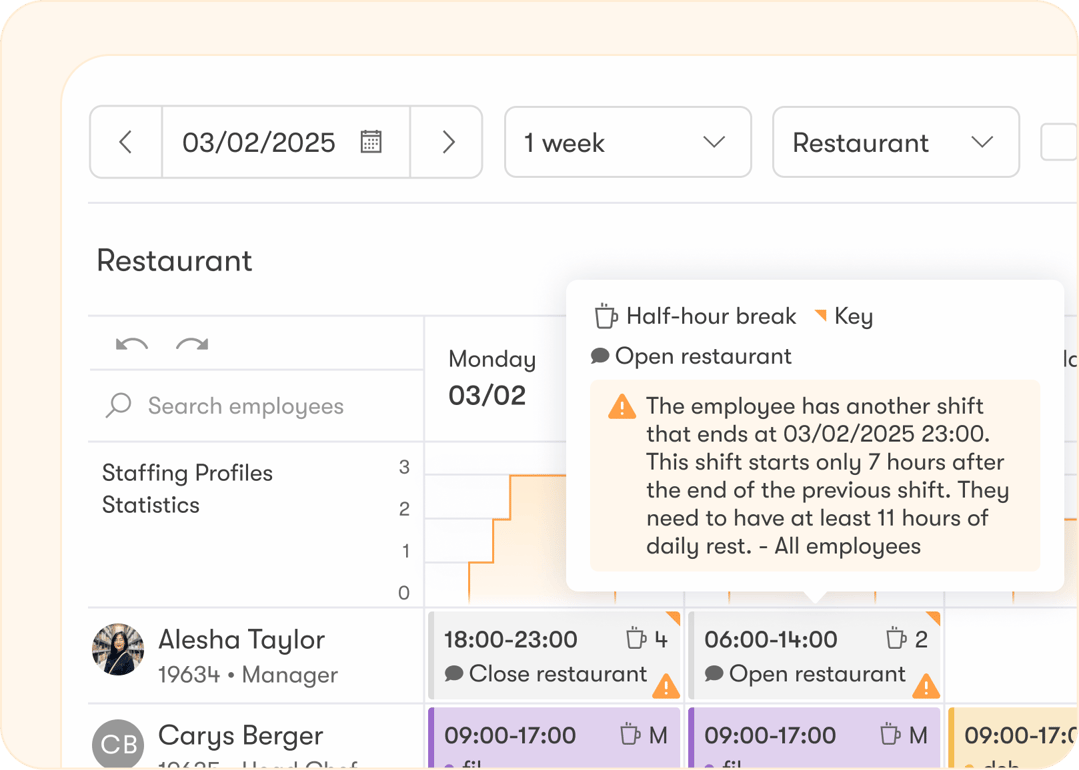Open the Restaurant location dropdown

895,142
